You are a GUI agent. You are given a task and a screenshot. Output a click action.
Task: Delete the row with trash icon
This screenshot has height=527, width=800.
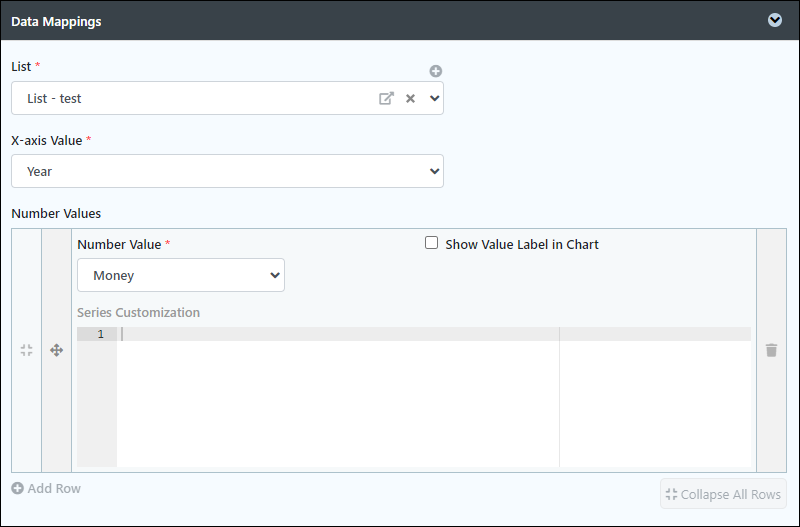coord(771,350)
